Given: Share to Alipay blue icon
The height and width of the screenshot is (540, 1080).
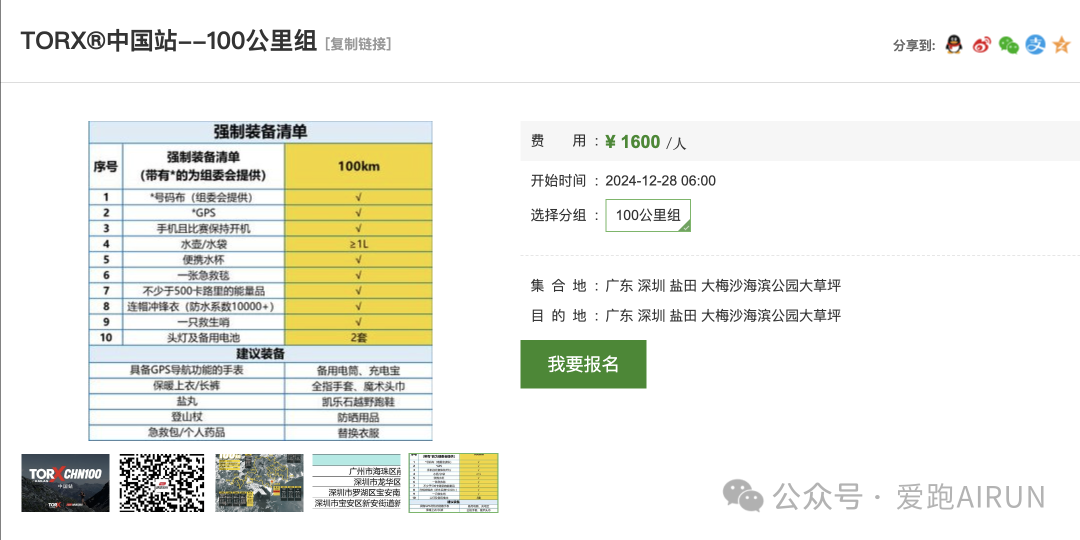Looking at the screenshot, I should [1035, 45].
